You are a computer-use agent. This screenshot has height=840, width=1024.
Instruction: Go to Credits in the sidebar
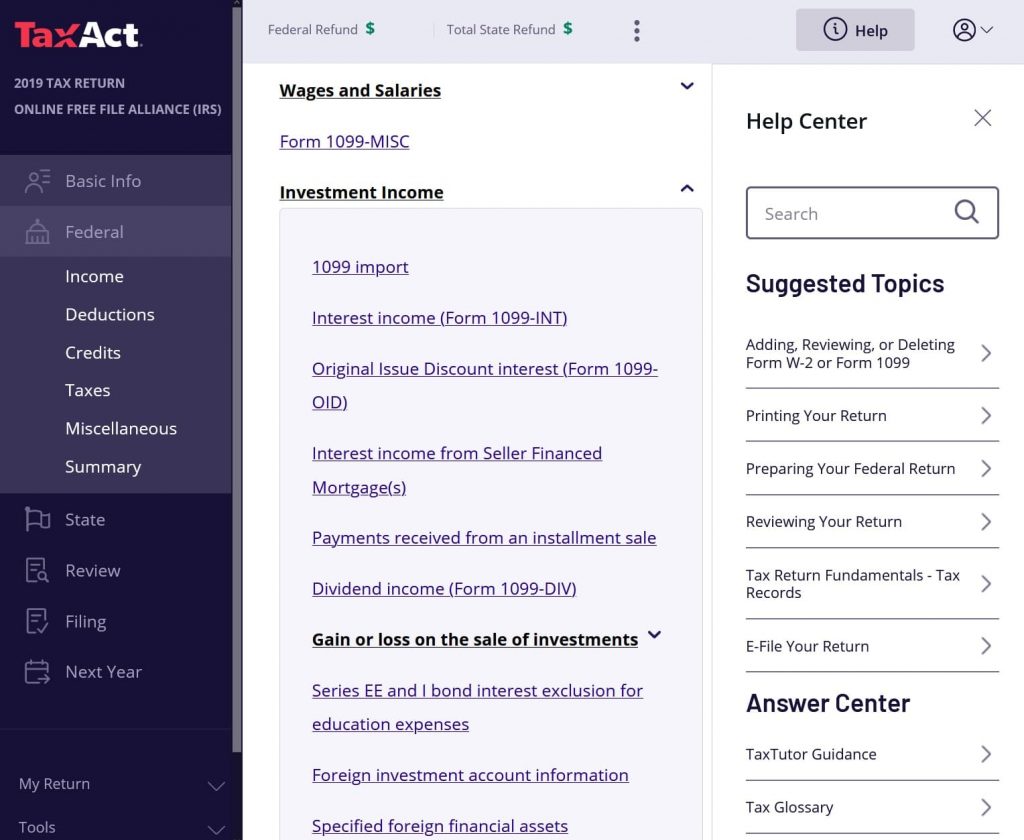93,353
